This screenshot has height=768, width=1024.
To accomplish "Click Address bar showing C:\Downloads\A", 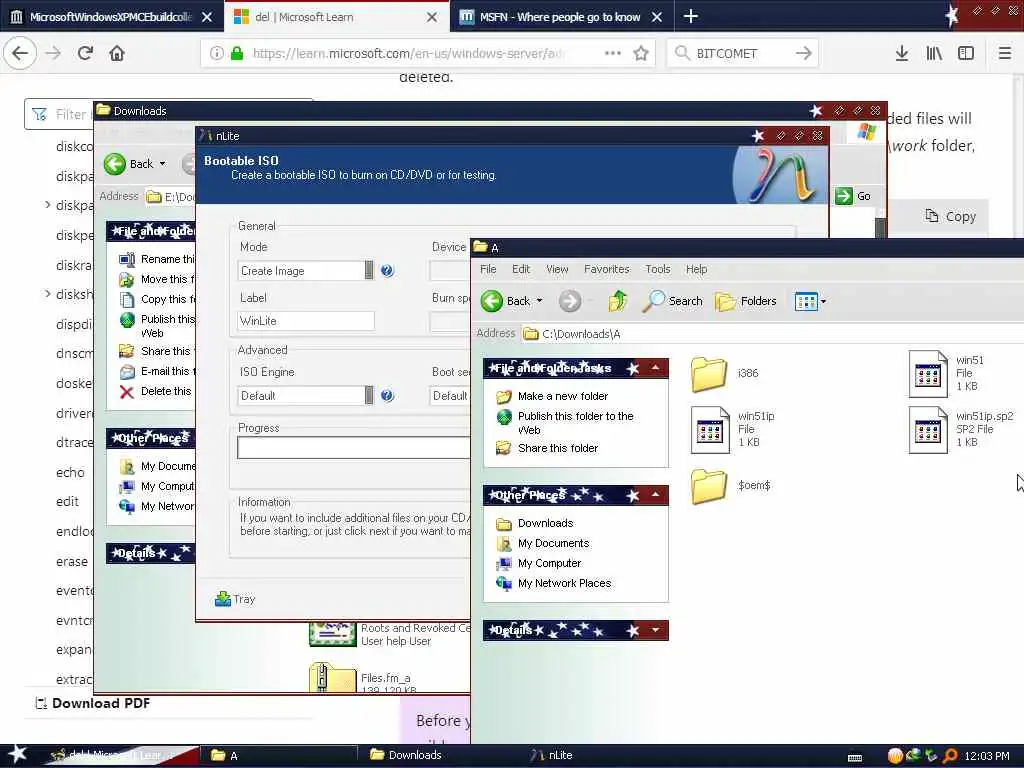I will 771,334.
